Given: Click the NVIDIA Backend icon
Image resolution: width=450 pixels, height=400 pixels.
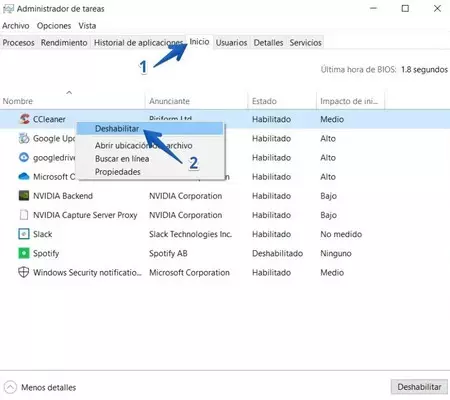Looking at the screenshot, I should 24,196.
